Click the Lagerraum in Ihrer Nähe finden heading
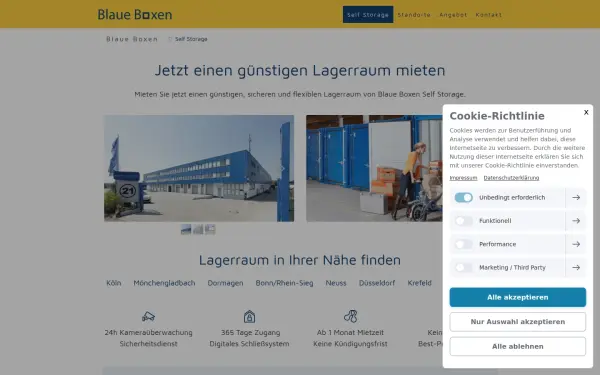The width and height of the screenshot is (600, 375). tap(300, 260)
